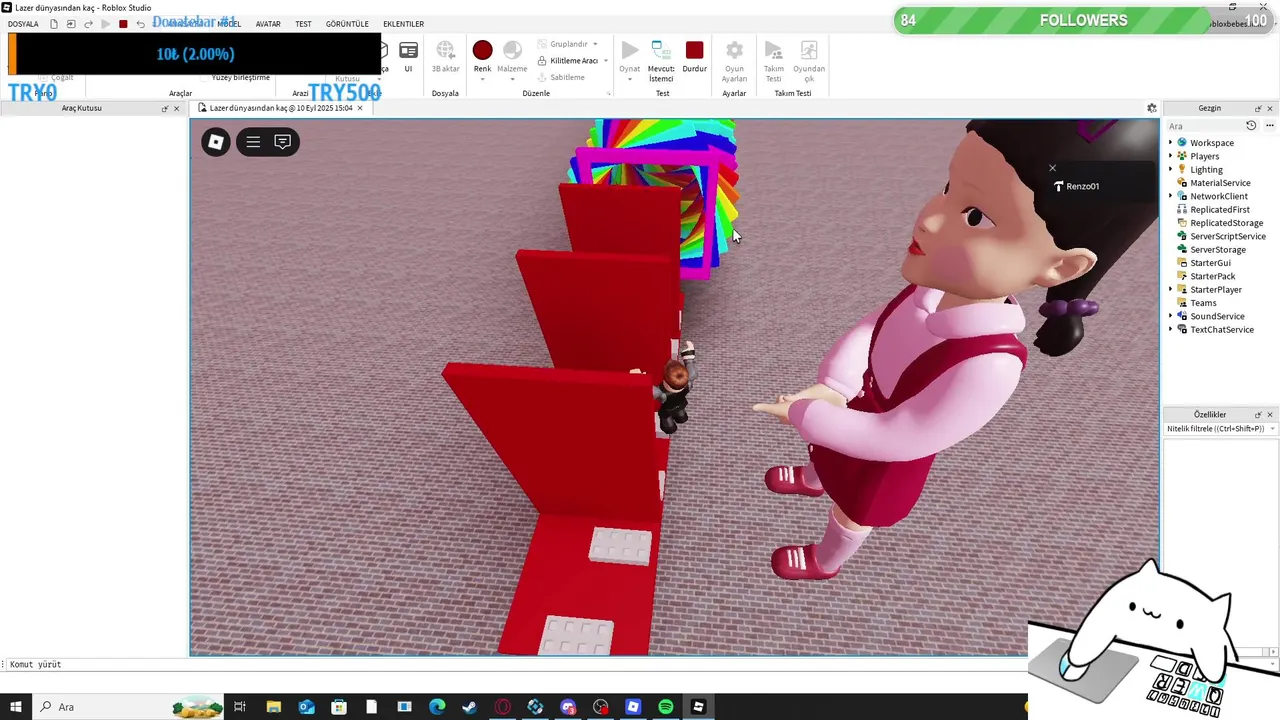The height and width of the screenshot is (720, 1280).
Task: Click the Oynat play icon
Action: 629,50
